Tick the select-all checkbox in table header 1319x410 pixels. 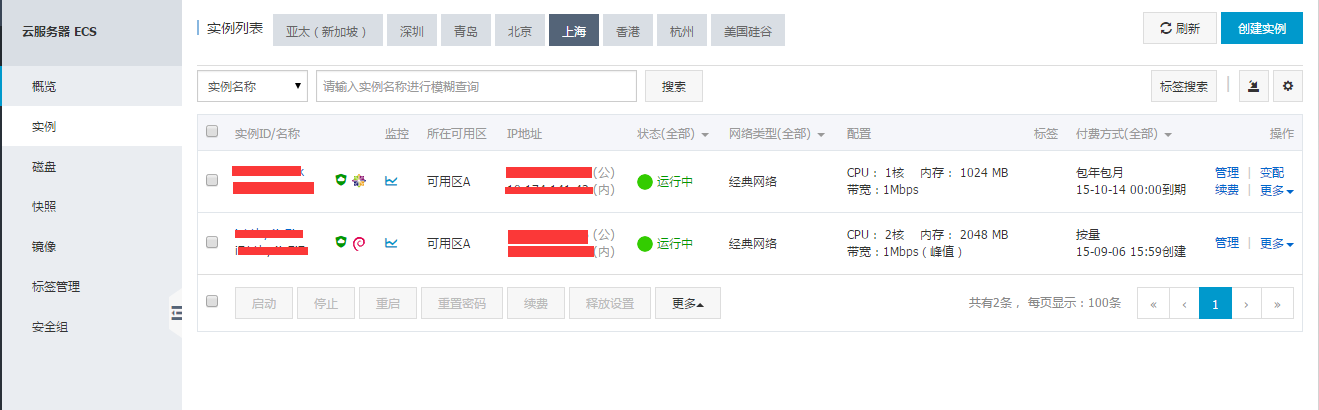pos(212,132)
